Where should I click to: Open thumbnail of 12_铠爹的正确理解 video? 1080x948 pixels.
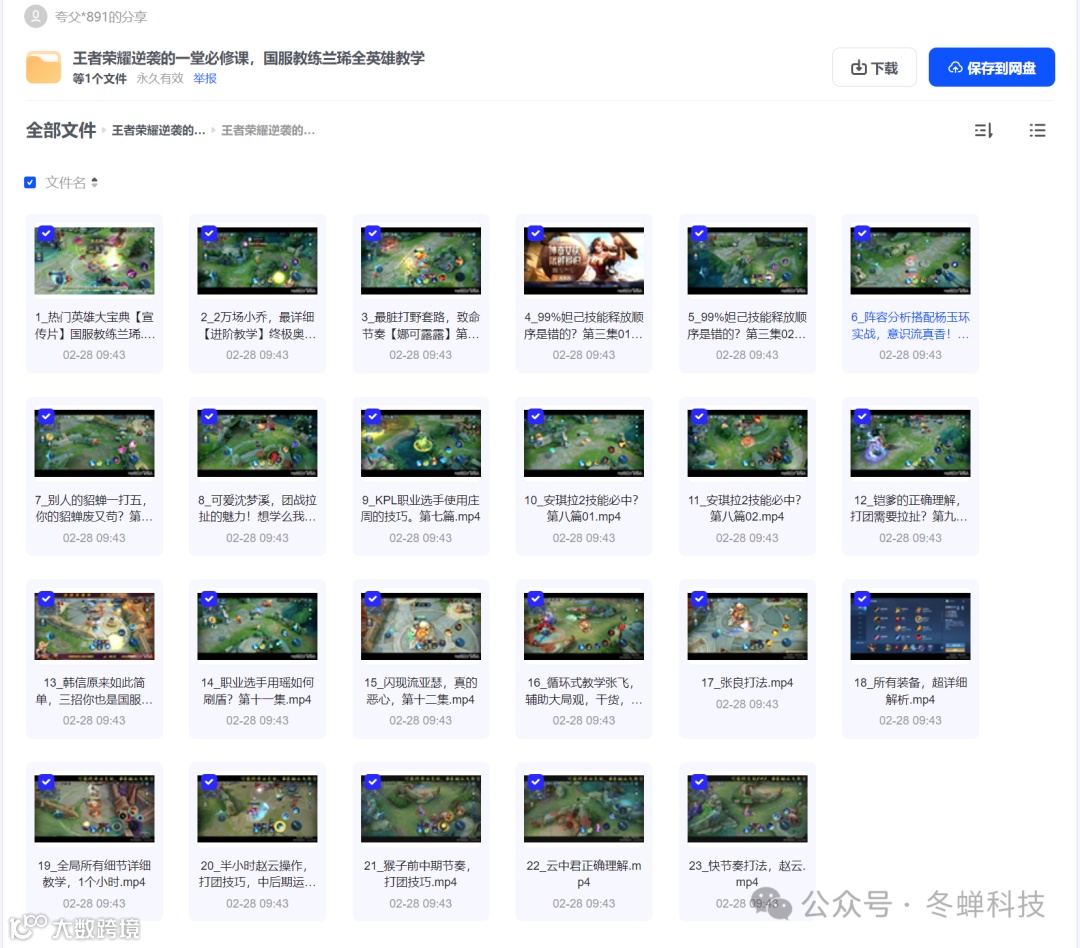[x=911, y=444]
